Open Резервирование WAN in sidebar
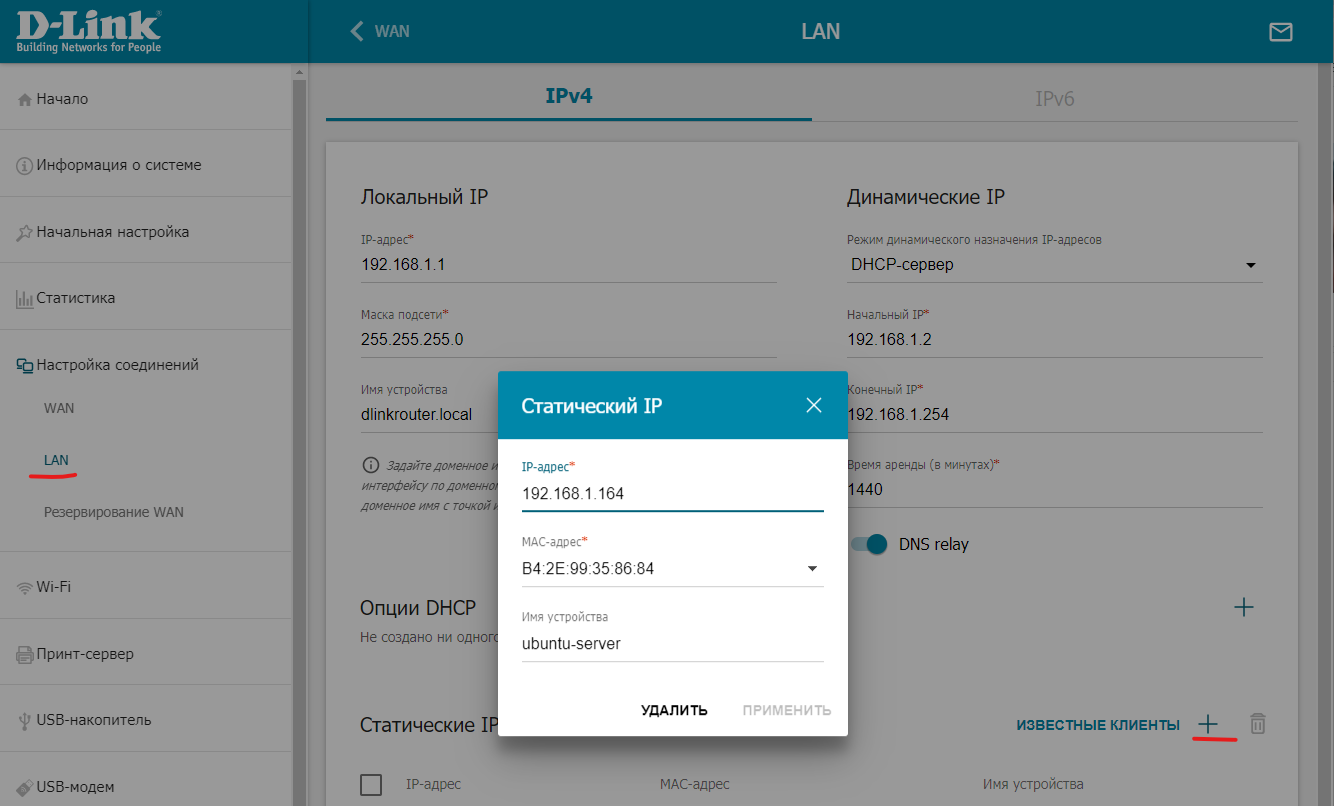 (113, 512)
